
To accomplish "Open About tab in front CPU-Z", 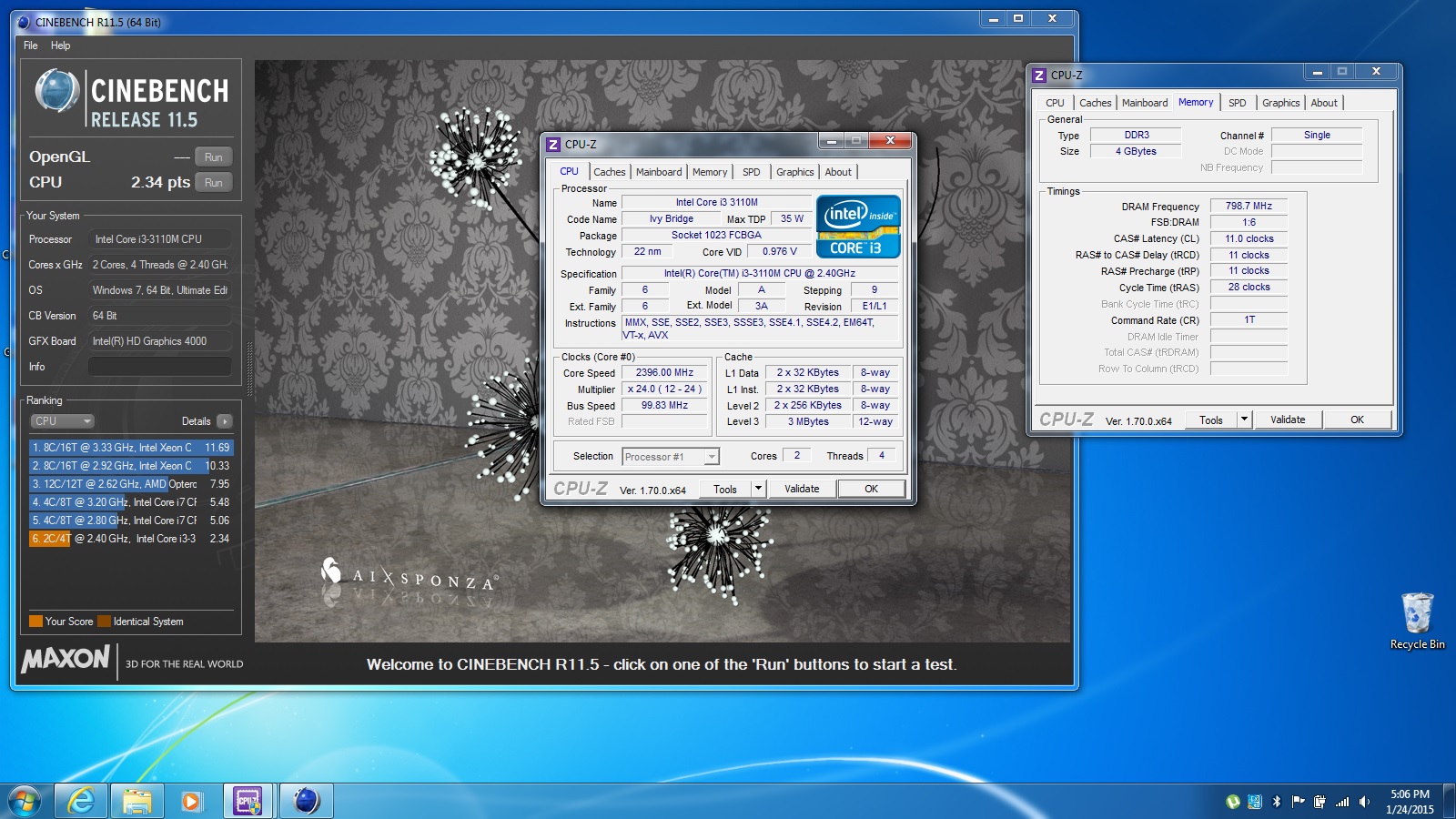I will (x=838, y=172).
